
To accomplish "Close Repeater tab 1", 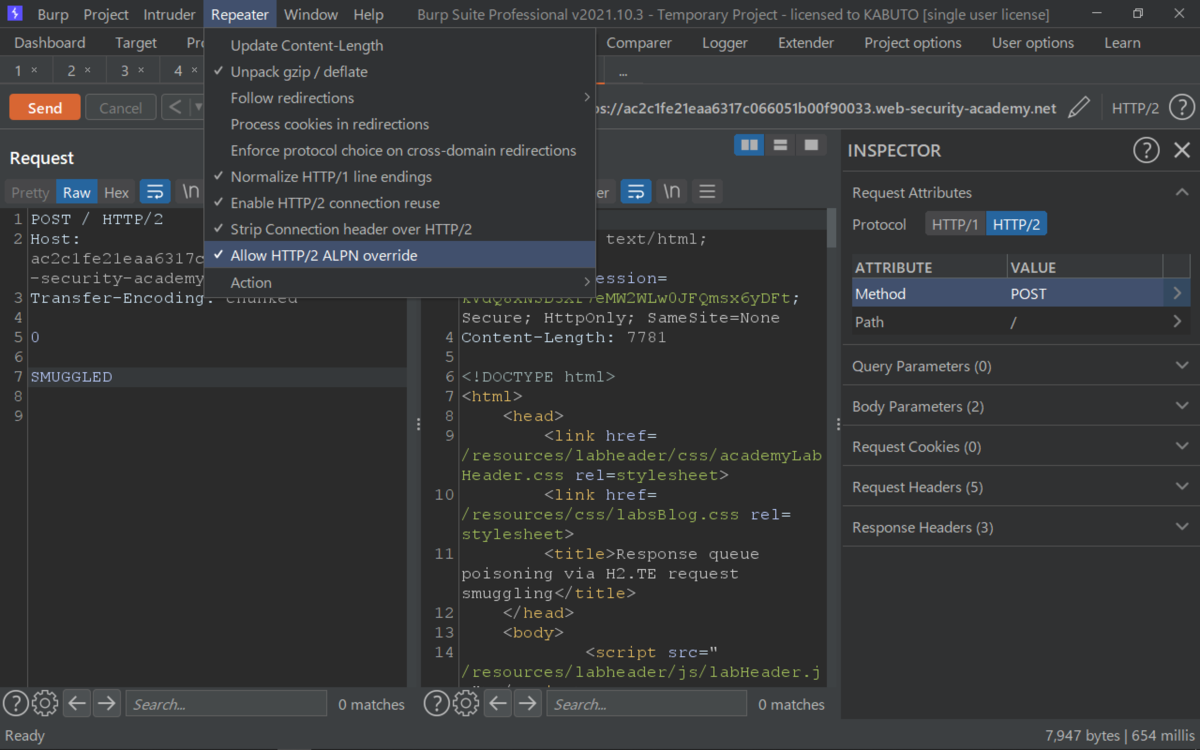I will point(34,70).
